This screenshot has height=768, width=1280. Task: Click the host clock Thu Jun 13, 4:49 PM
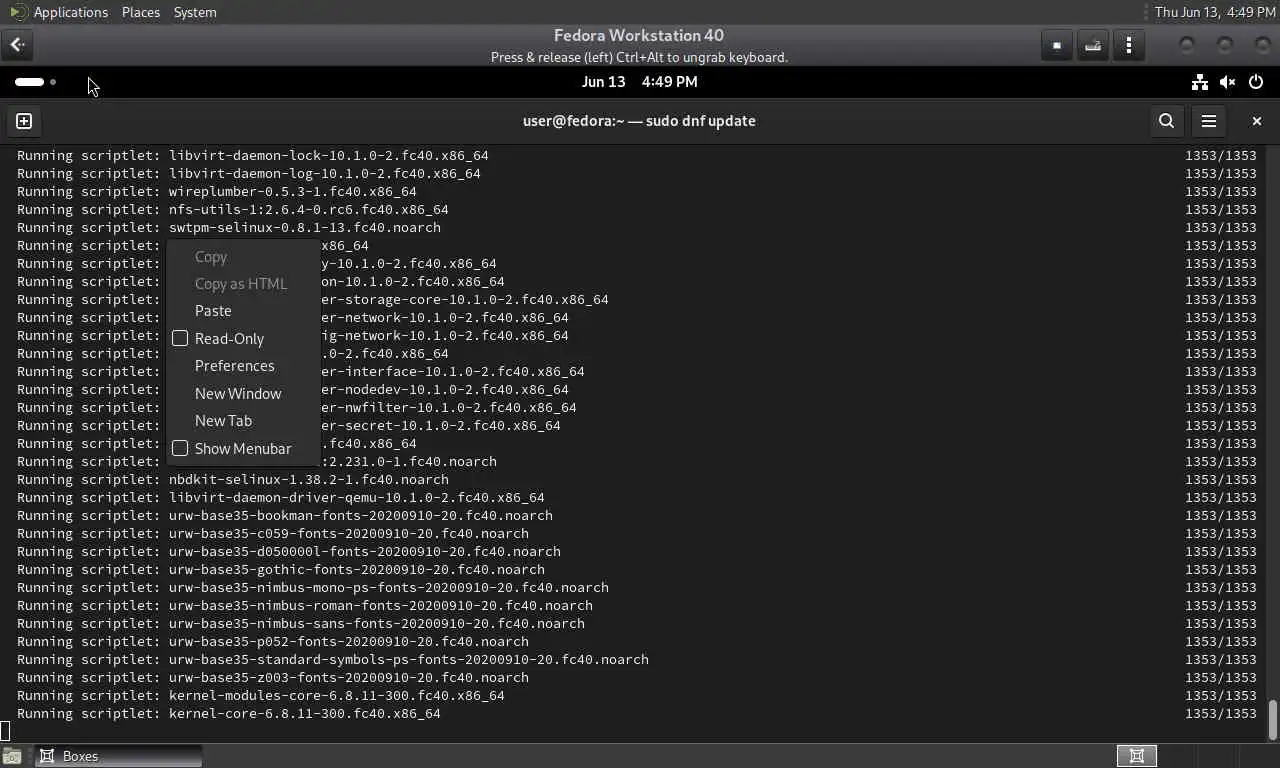tap(1215, 12)
